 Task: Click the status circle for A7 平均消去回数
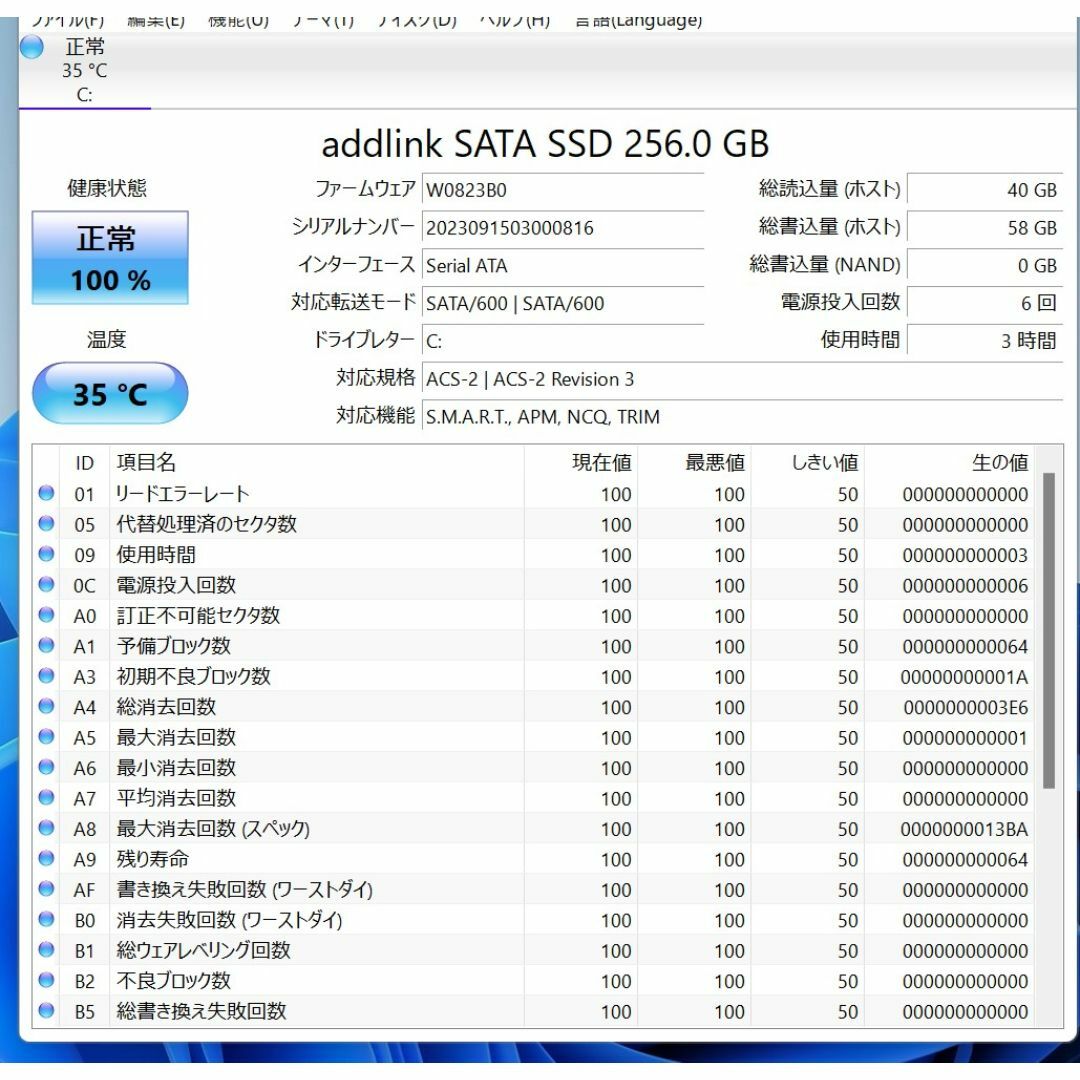click(46, 798)
